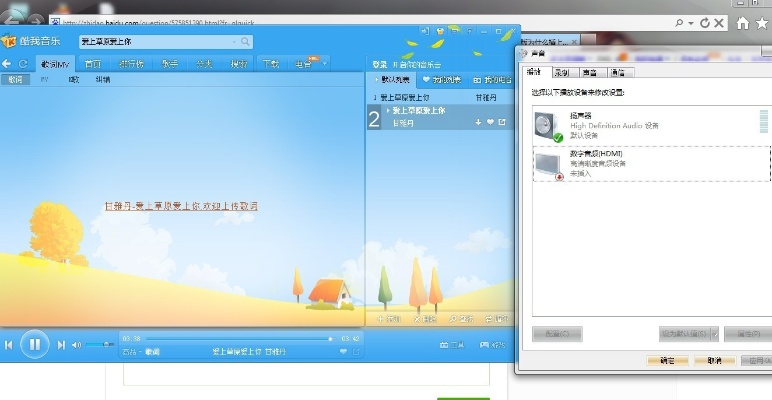The image size is (772, 400).
Task: Switch to the 录制 tab in sound dialog
Action: [x=562, y=72]
